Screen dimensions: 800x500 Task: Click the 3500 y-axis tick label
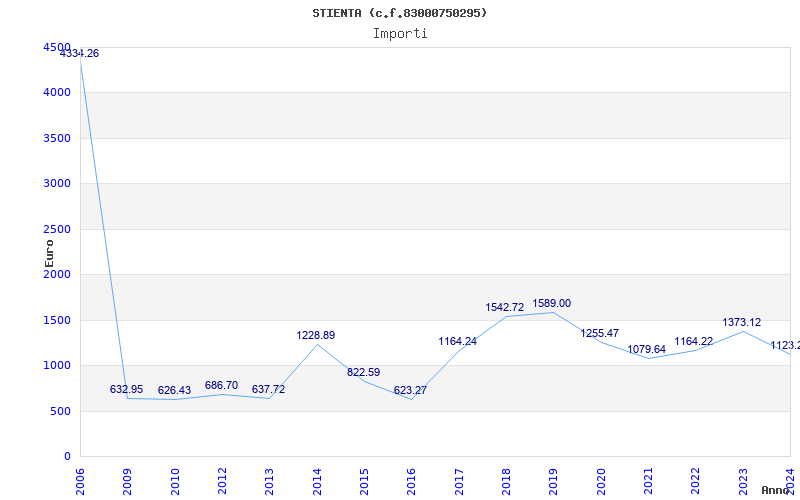(57, 138)
